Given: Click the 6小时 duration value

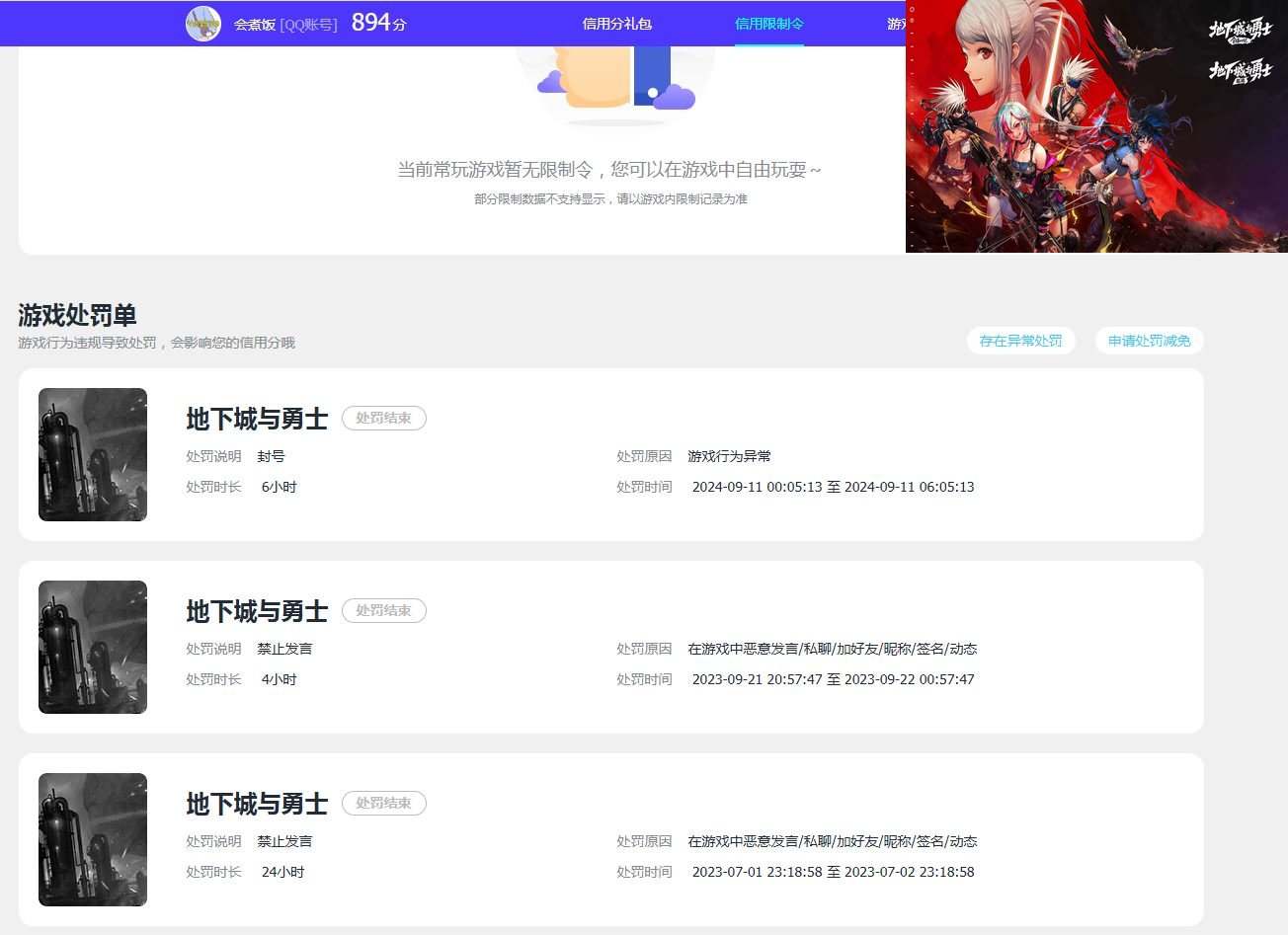Looking at the screenshot, I should tap(279, 487).
